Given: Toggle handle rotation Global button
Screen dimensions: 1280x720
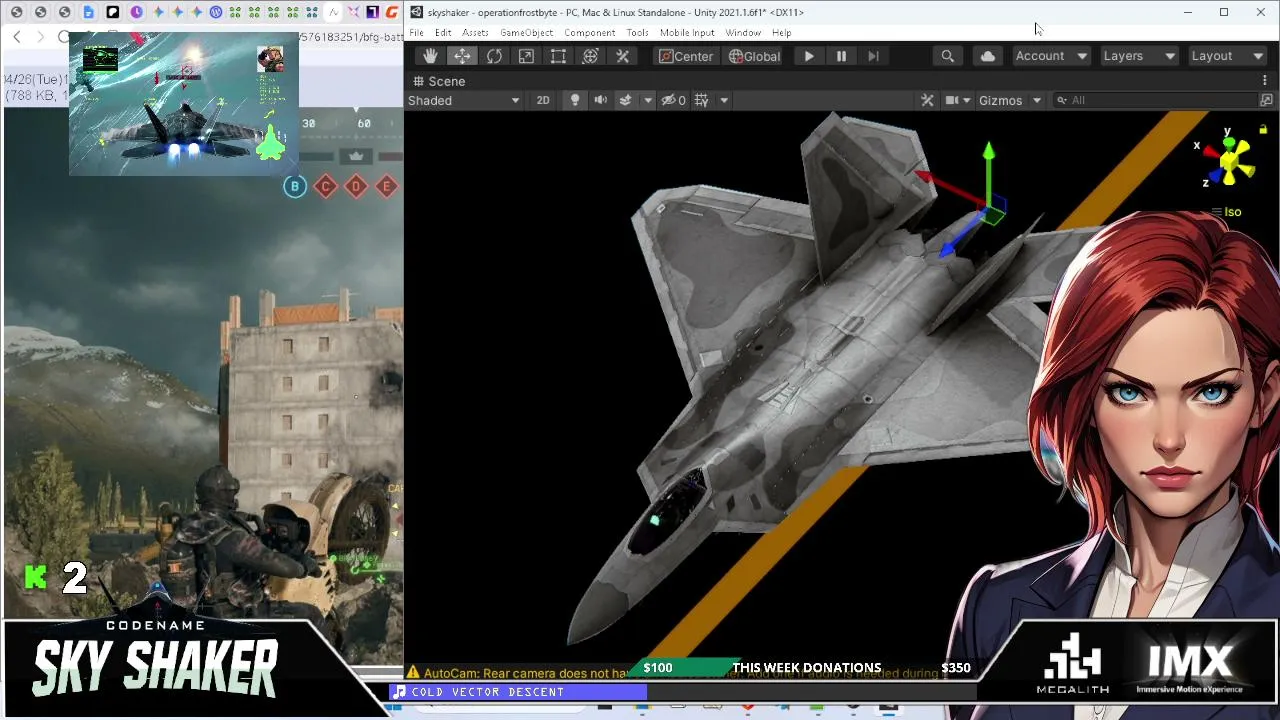Looking at the screenshot, I should click(x=754, y=56).
